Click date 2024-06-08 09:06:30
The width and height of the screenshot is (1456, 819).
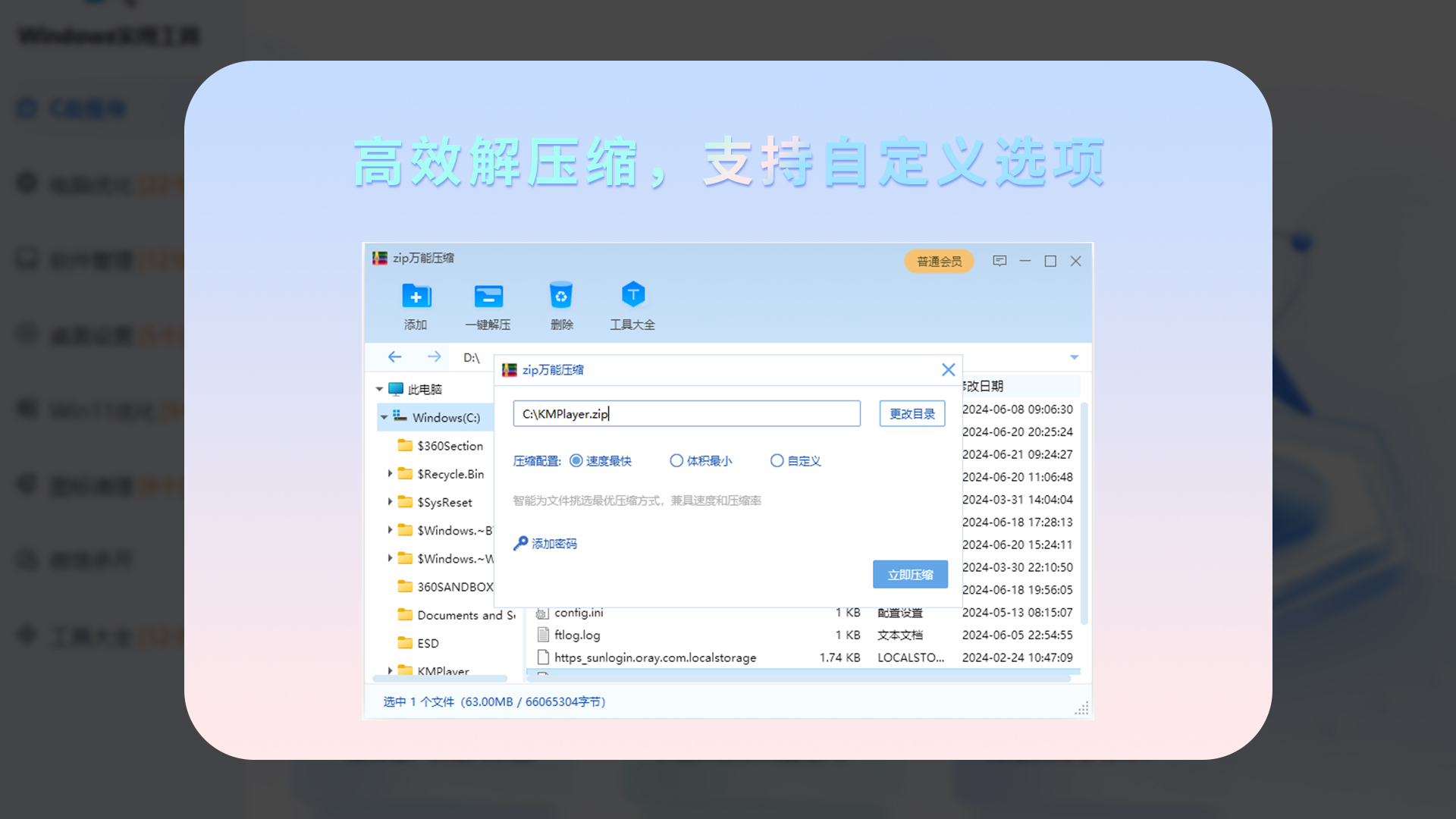coord(1017,409)
